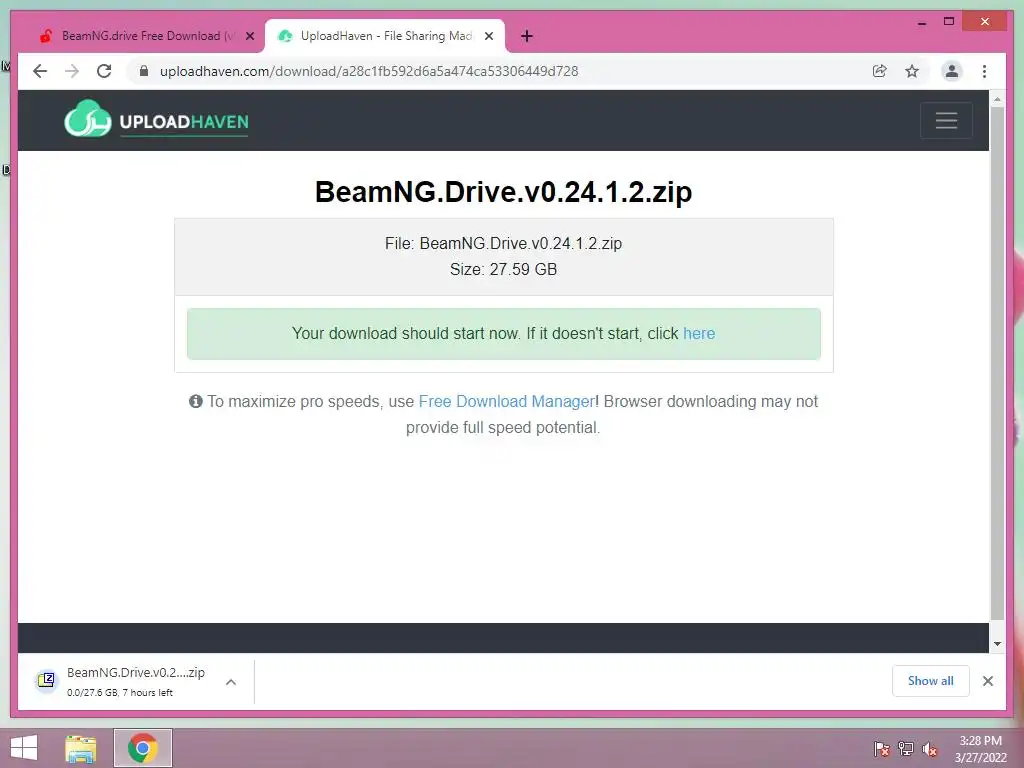
Task: Open the network tray icon
Action: [x=906, y=749]
